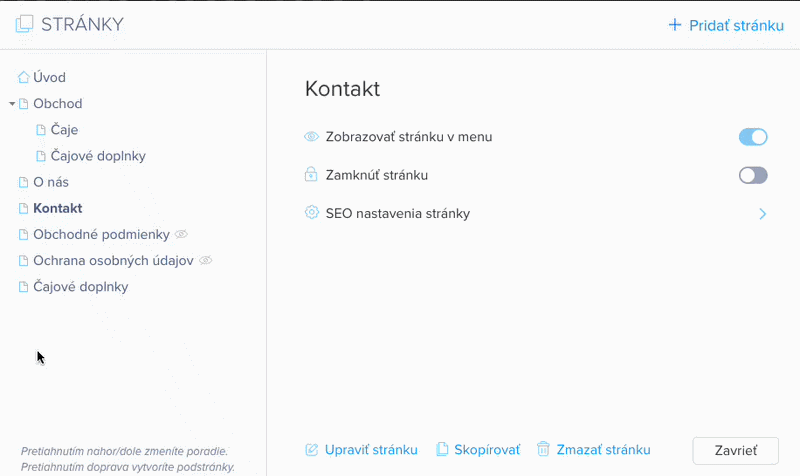
Task: Click the pencil icon for Upraviť stránku
Action: point(311,450)
